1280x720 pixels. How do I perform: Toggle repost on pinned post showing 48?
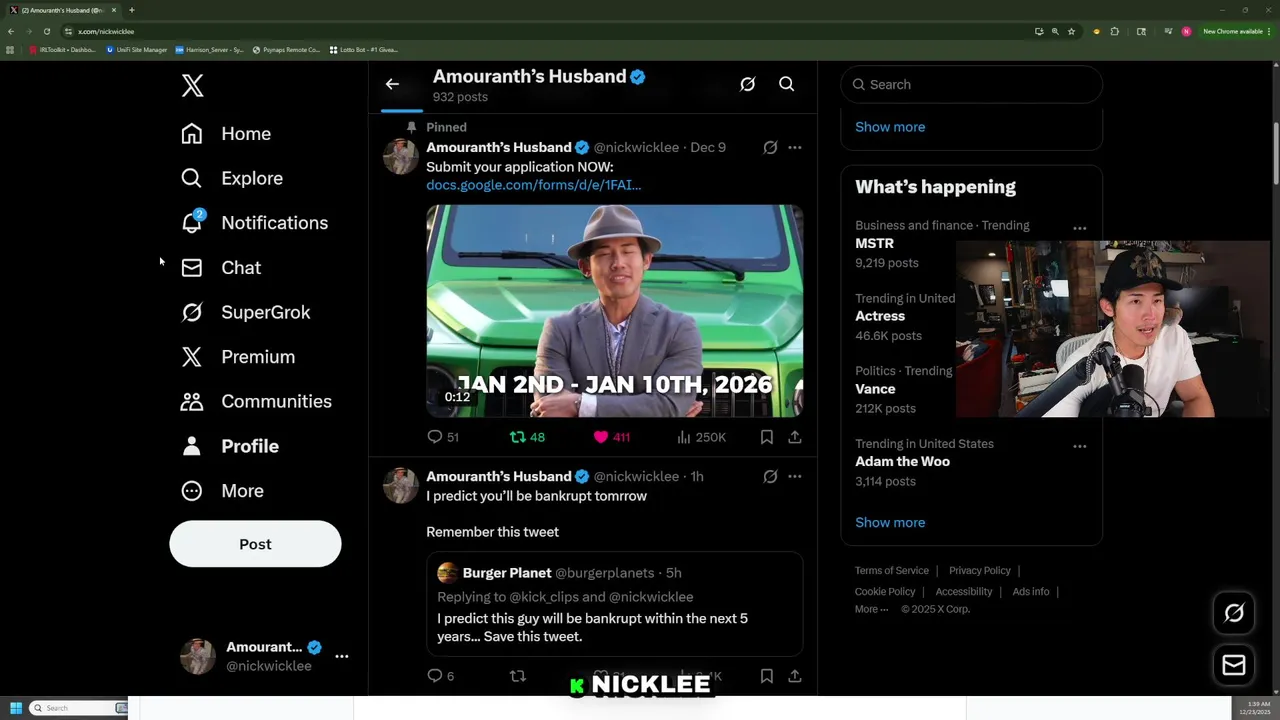click(527, 437)
